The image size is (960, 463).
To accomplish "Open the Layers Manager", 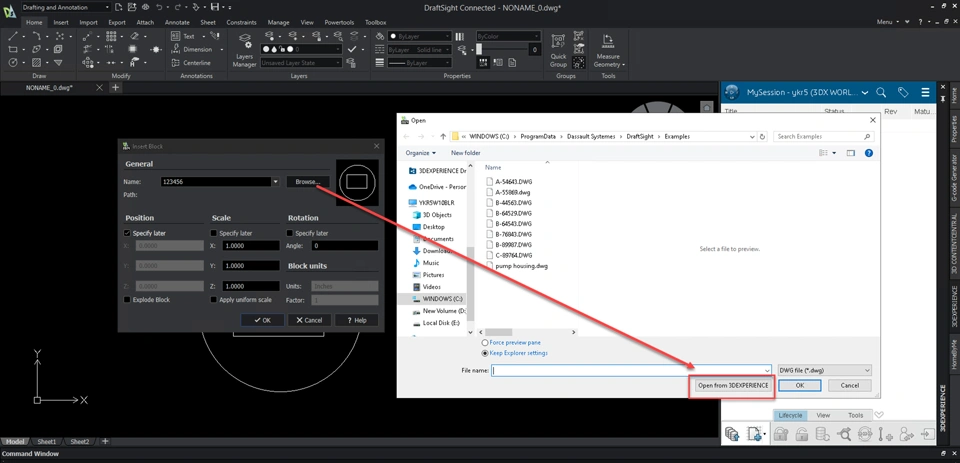I will (x=244, y=50).
